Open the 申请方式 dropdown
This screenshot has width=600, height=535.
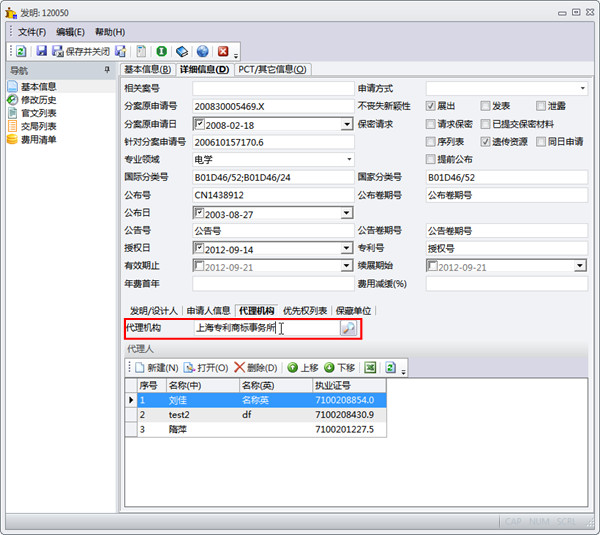coord(582,88)
